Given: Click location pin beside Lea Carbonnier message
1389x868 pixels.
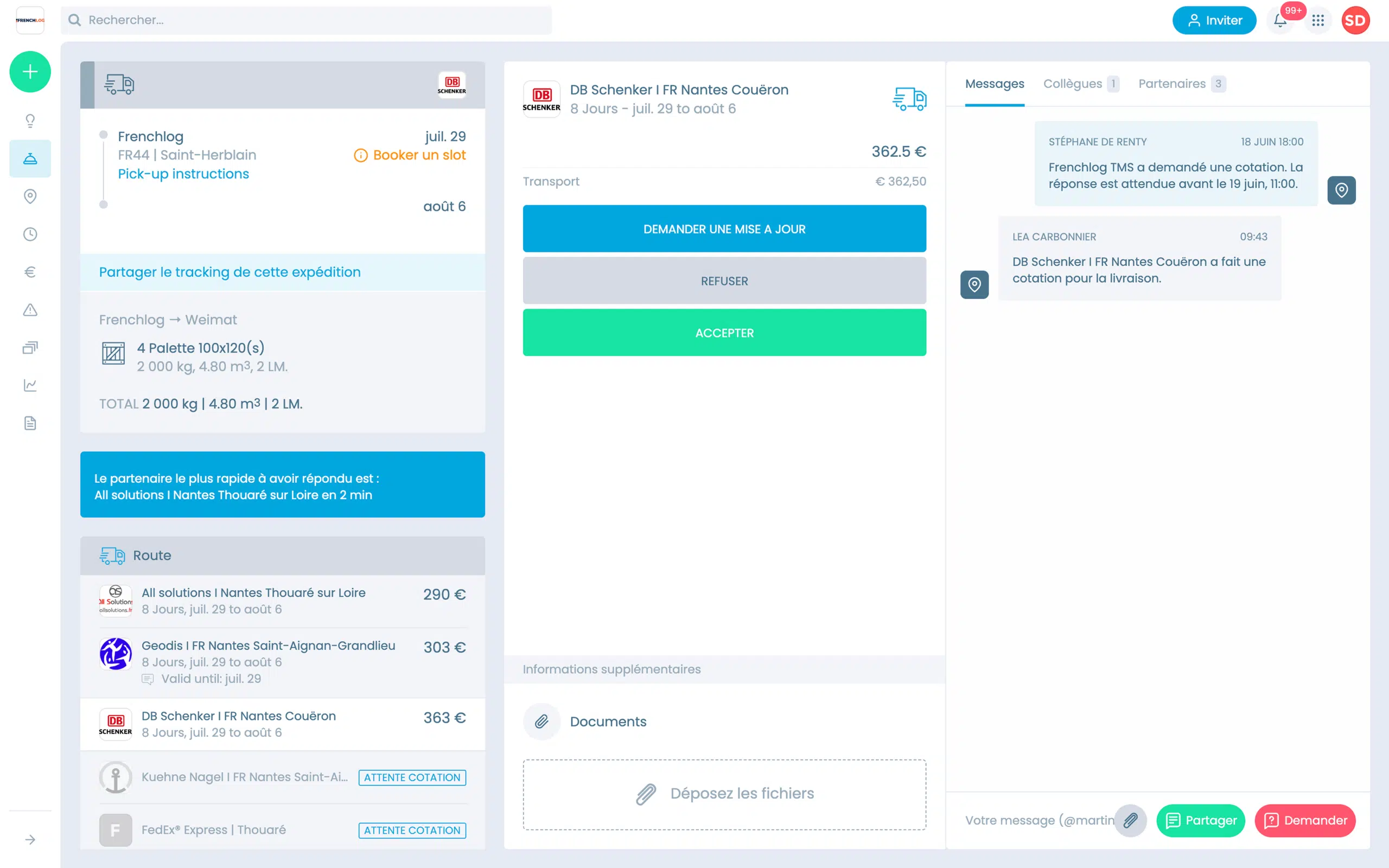Looking at the screenshot, I should [974, 285].
